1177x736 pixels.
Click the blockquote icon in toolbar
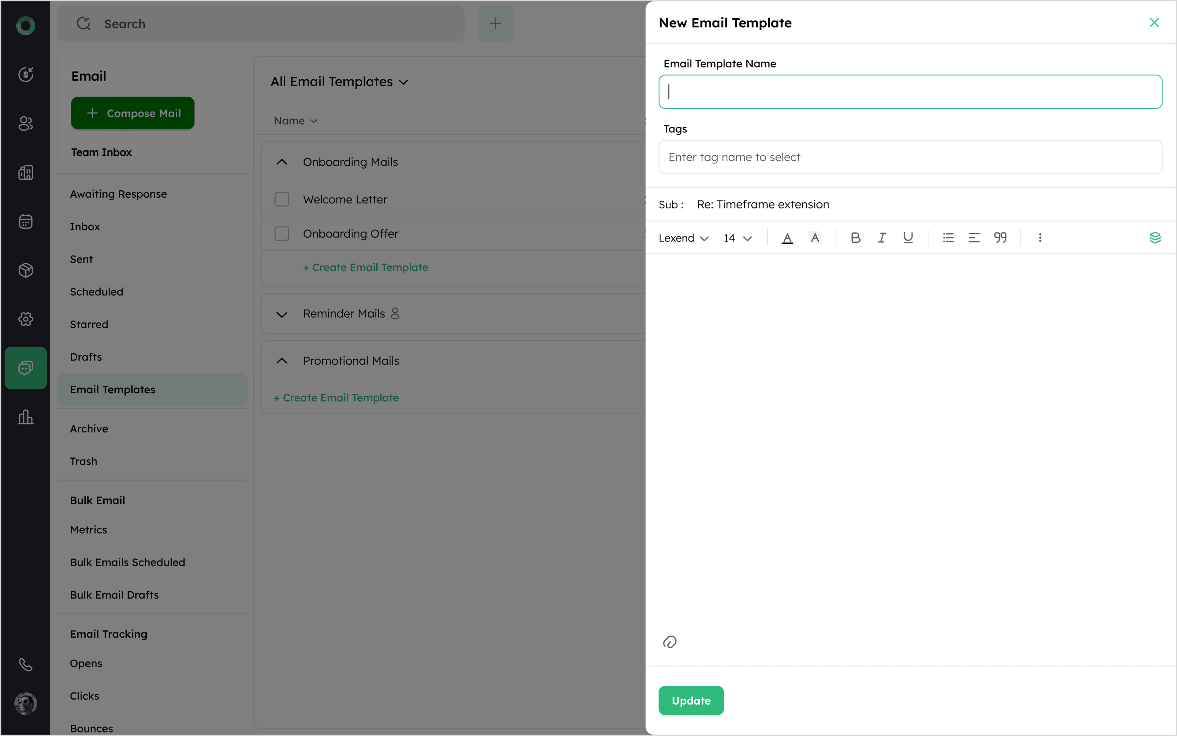1000,238
